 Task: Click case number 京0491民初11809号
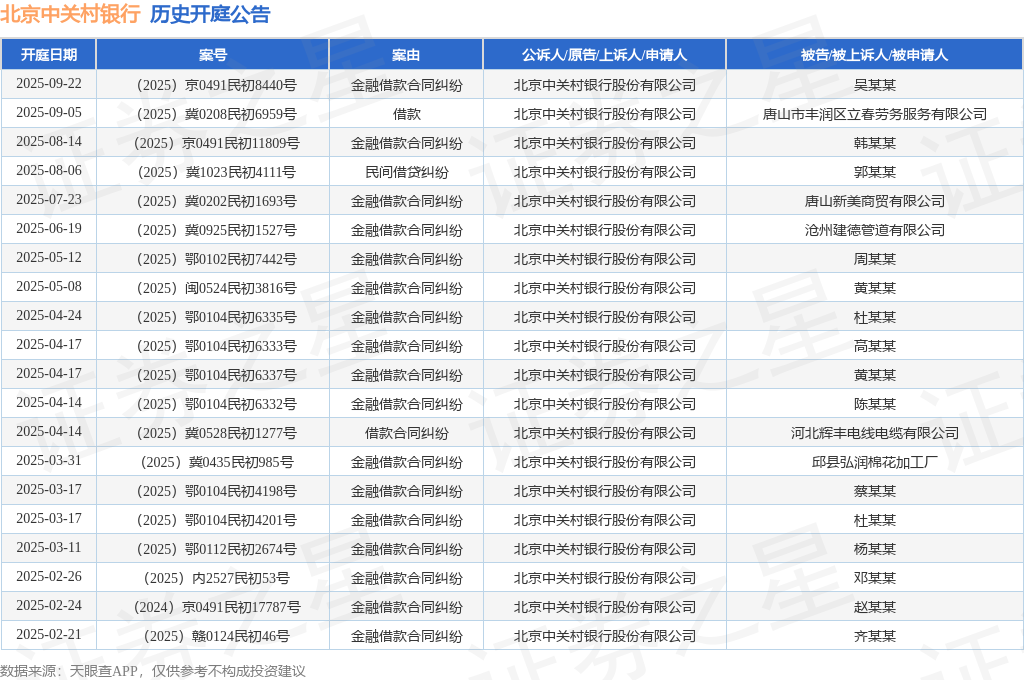coord(216,143)
